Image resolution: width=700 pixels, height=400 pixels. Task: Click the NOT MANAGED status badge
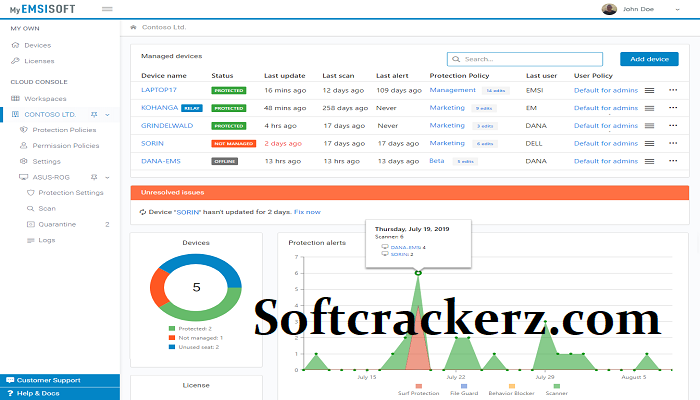(233, 144)
